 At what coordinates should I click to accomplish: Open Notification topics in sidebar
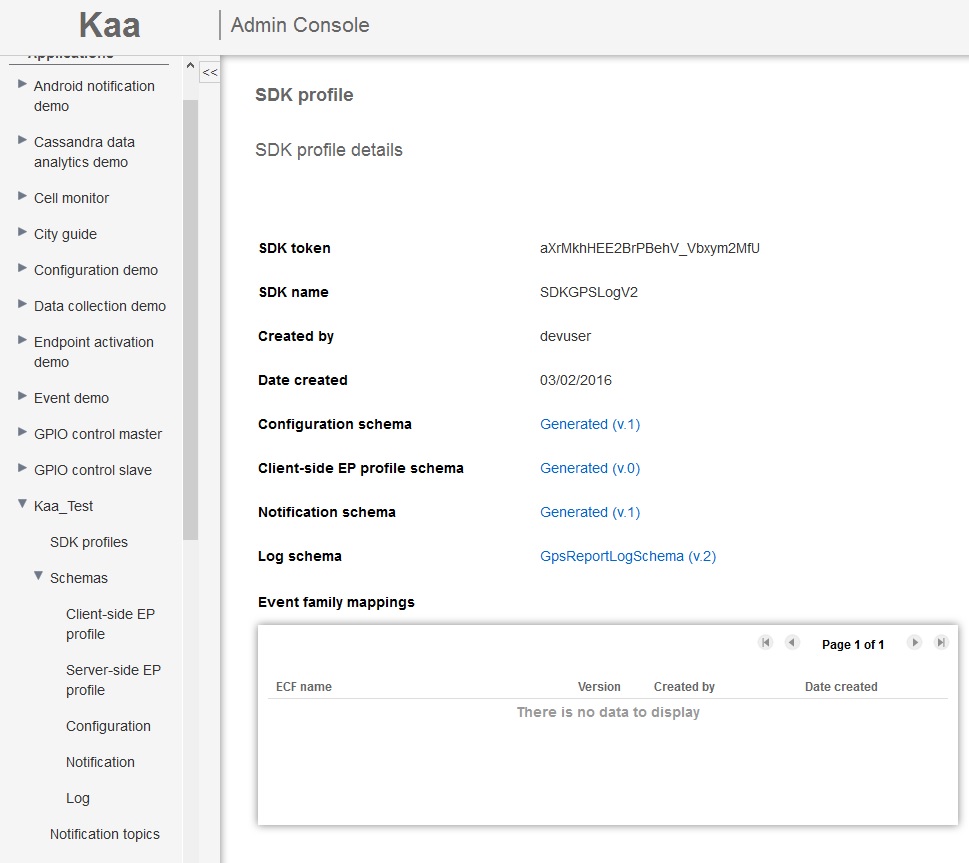[104, 834]
